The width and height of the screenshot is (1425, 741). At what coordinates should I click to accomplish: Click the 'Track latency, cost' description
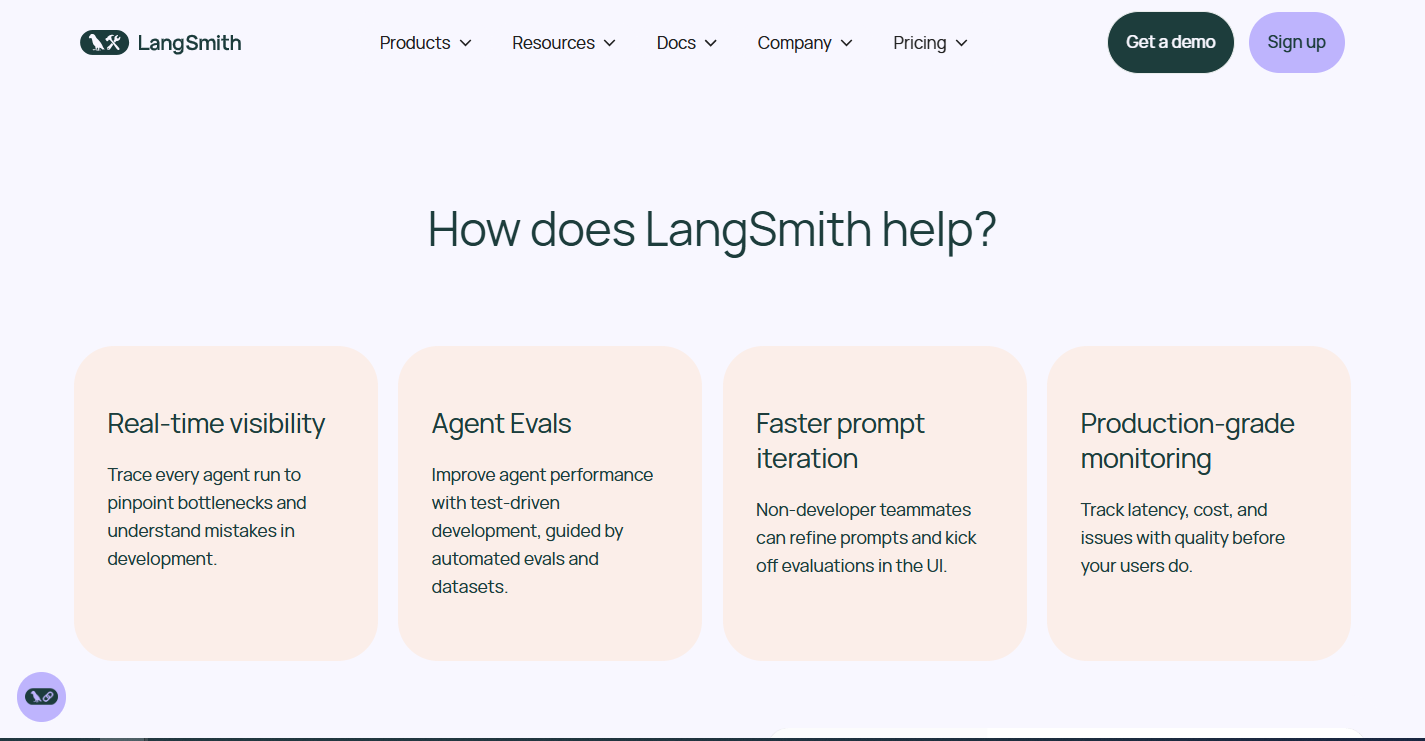click(1183, 538)
